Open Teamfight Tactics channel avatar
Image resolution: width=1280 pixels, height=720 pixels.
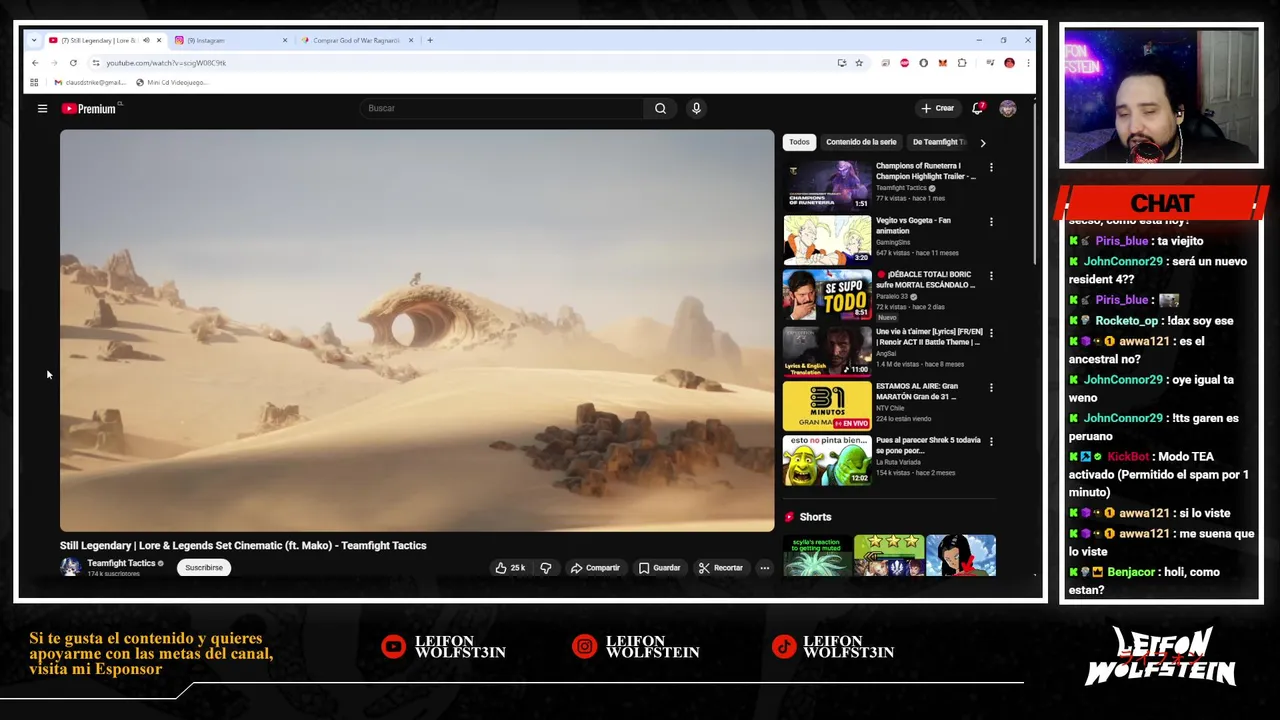(70, 567)
